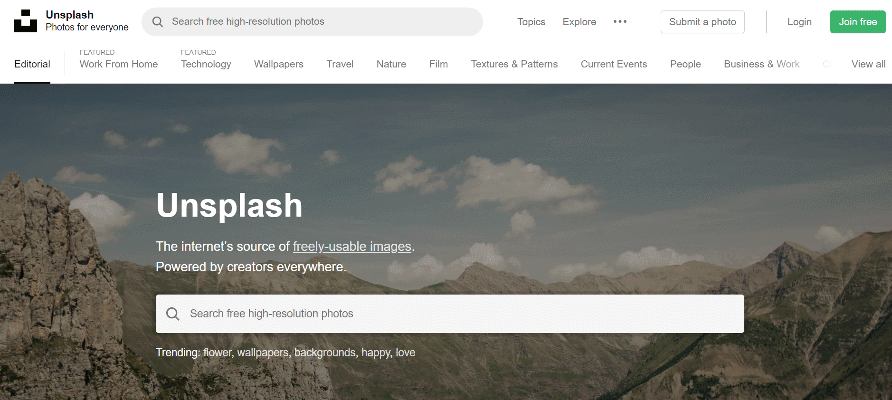Follow the freely-usable images link
892x400 pixels.
[x=352, y=247]
